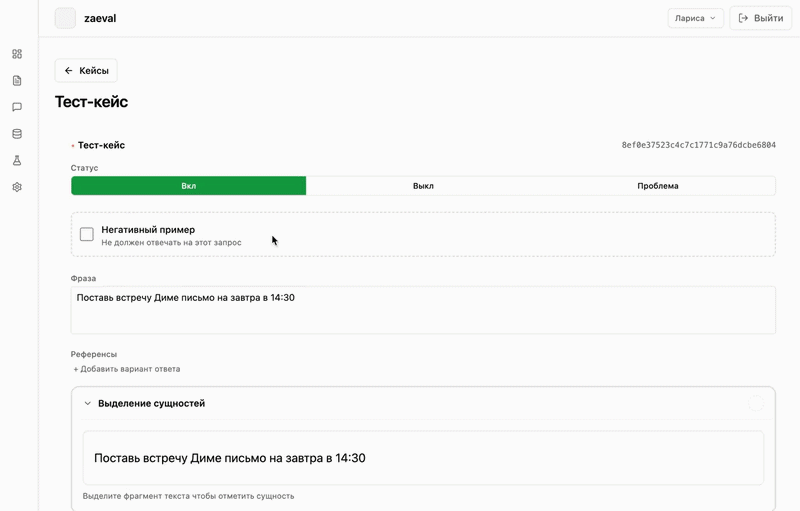Click the zaeval logo placeholder
800x511 pixels.
65,18
